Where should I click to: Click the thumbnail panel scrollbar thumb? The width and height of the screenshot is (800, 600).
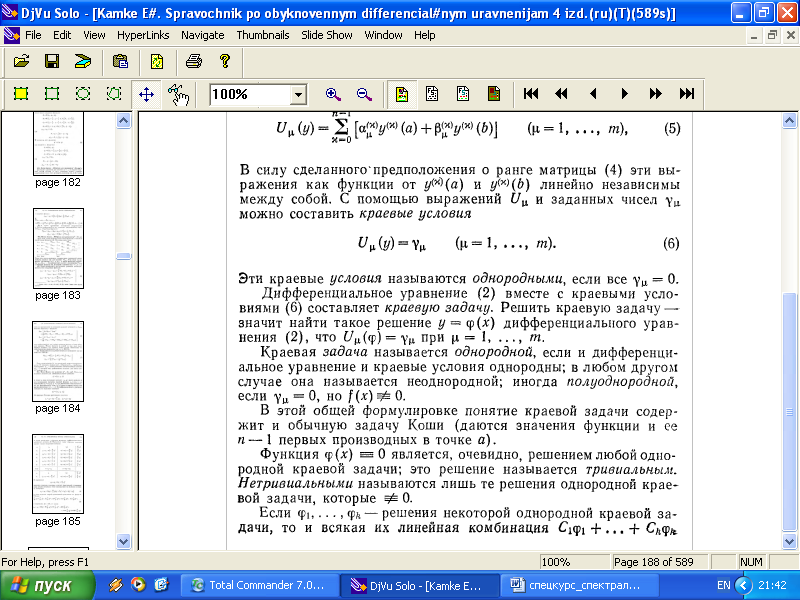123,256
